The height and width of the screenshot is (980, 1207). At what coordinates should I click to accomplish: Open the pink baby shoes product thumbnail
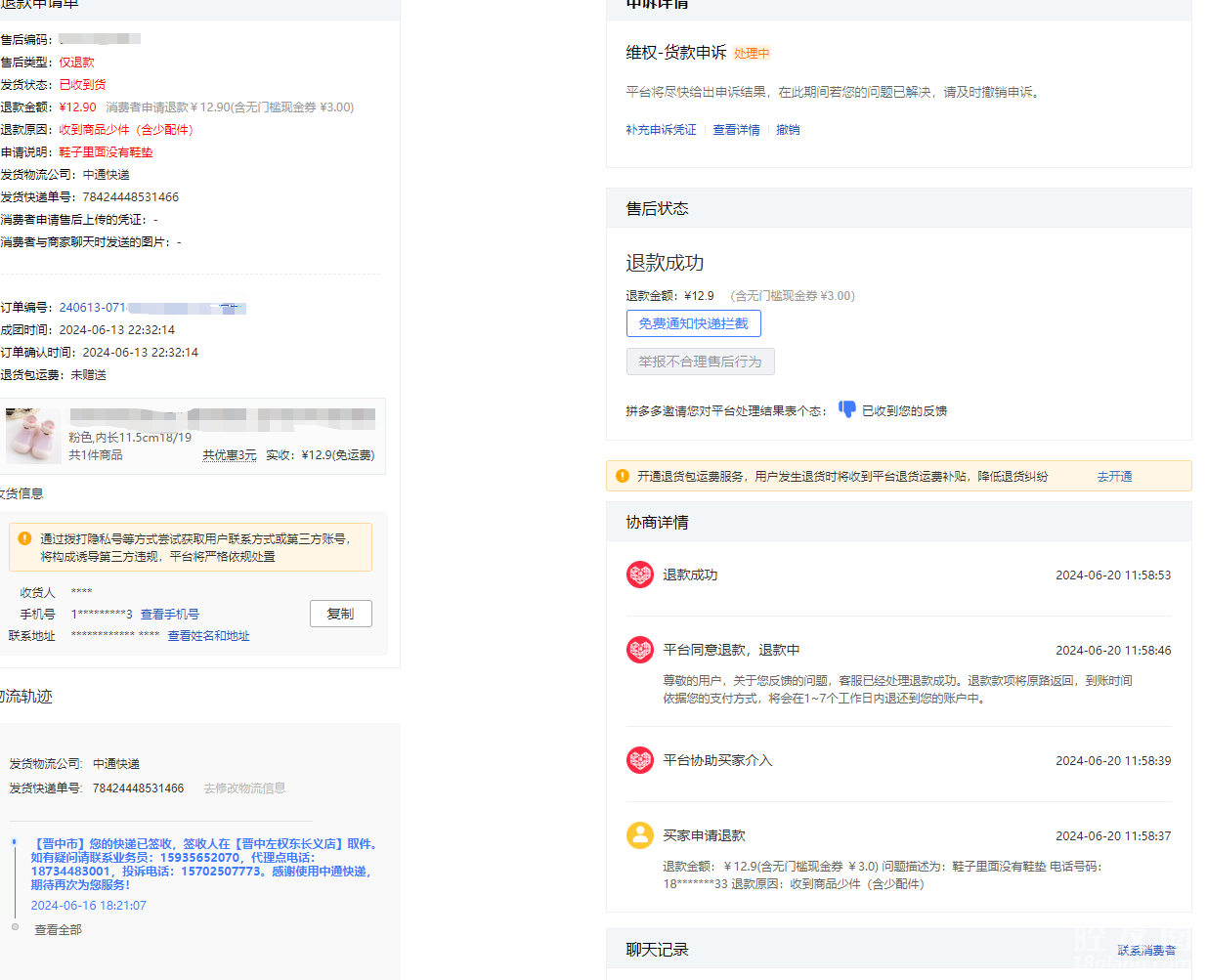click(33, 436)
